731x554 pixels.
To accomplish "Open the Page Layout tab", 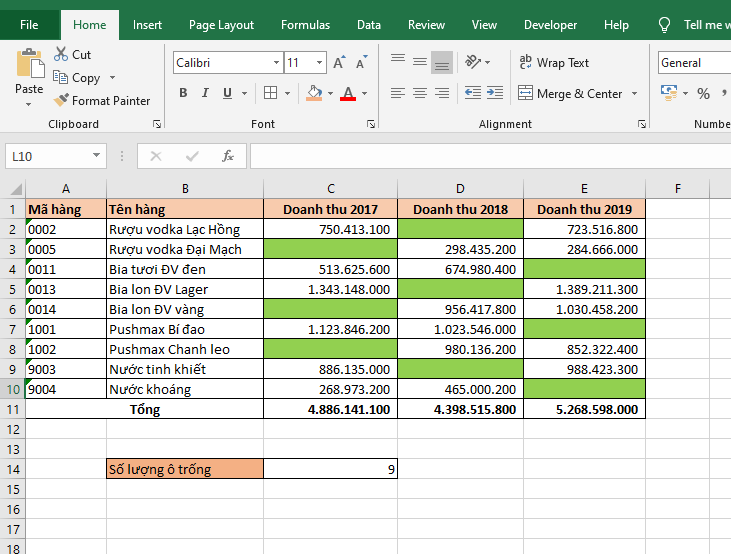I will [221, 25].
